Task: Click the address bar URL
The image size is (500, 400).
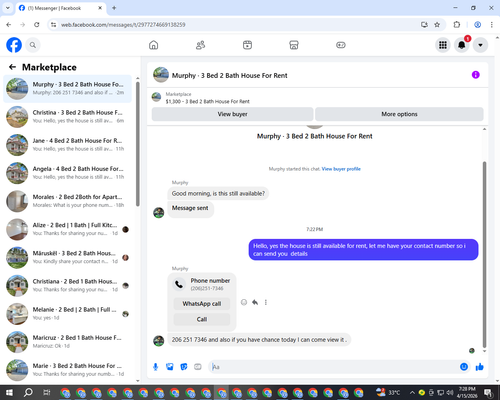Action: coord(123,25)
